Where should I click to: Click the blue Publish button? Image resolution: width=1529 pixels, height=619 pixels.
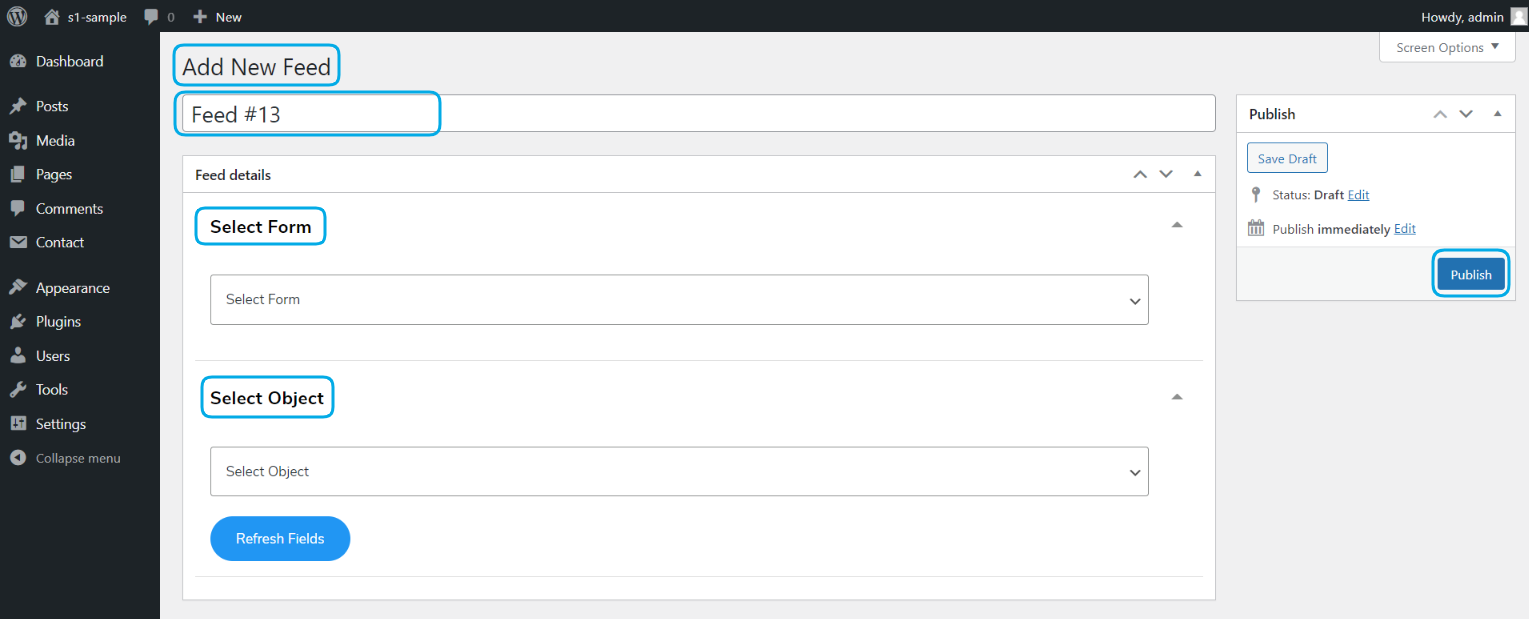(1471, 275)
